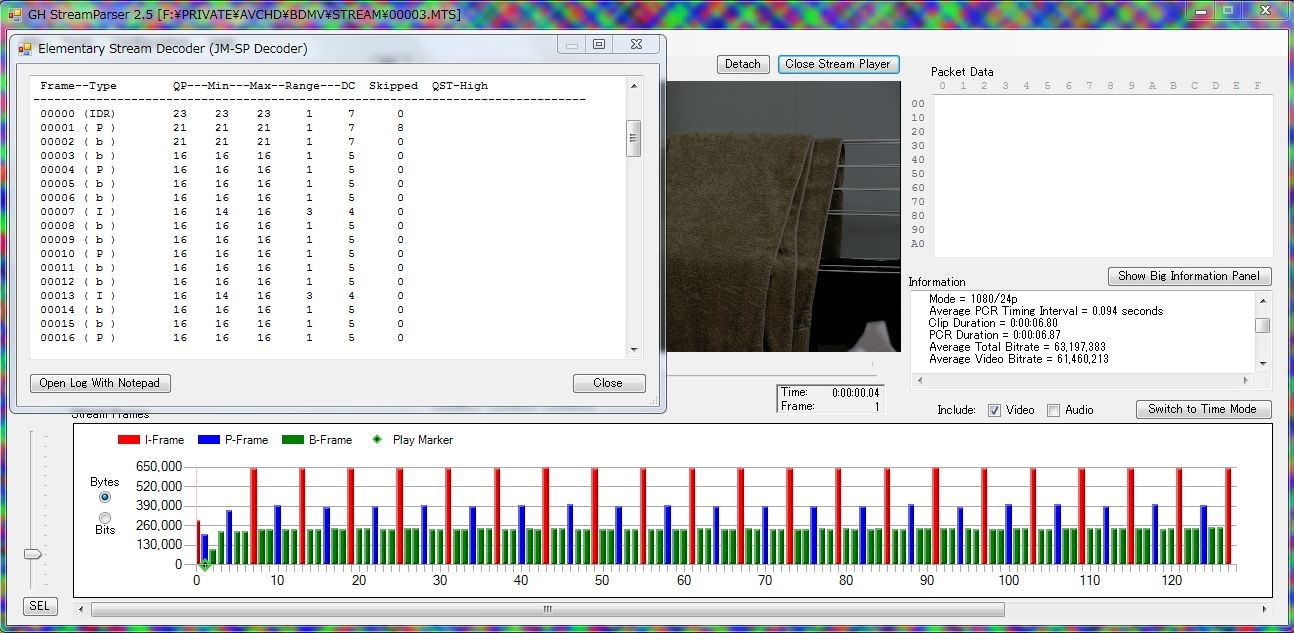This screenshot has width=1294, height=633.
Task: Switch to Time Mode
Action: click(1202, 409)
